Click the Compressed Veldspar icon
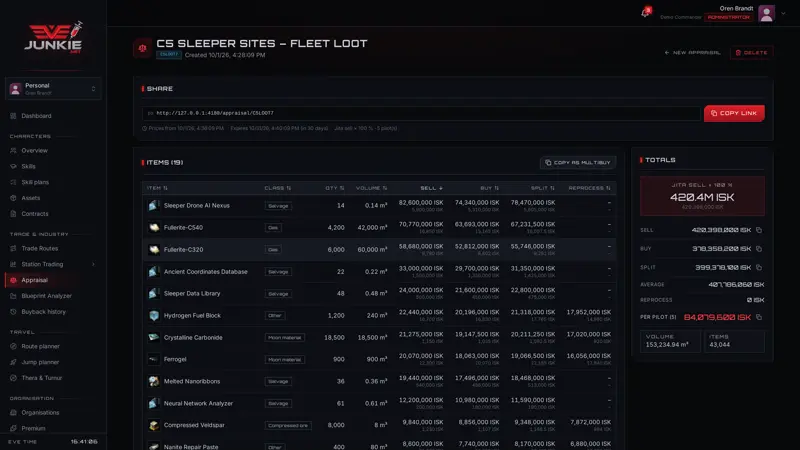 tap(154, 425)
